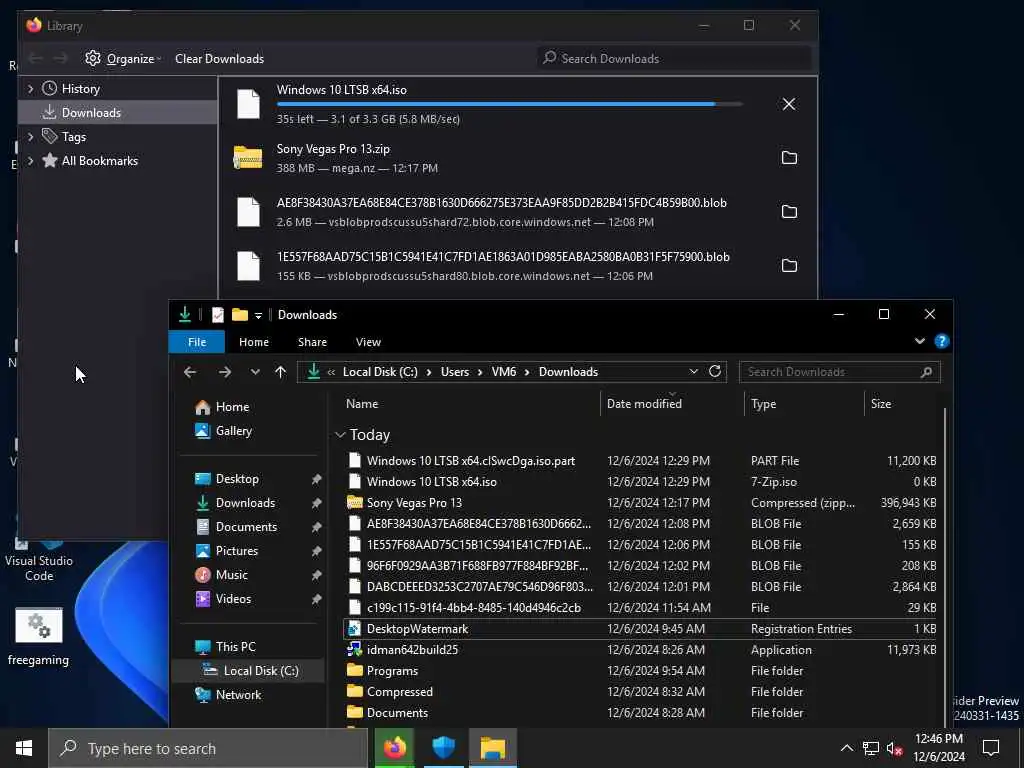
Task: Expand the Tags tree item
Action: click(x=30, y=136)
